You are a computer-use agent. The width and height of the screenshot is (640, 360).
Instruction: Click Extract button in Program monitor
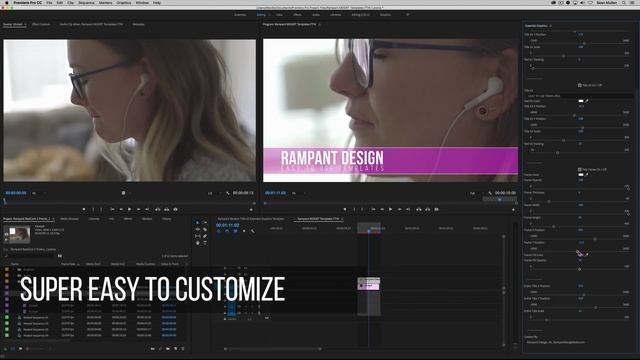[427, 209]
